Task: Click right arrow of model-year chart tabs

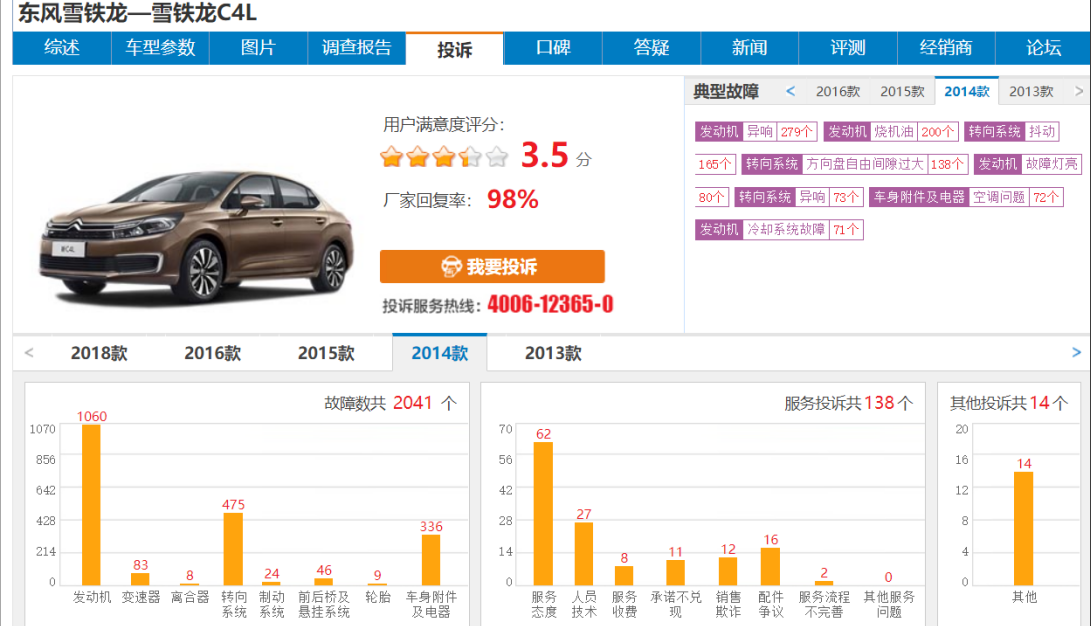Action: tap(1076, 353)
